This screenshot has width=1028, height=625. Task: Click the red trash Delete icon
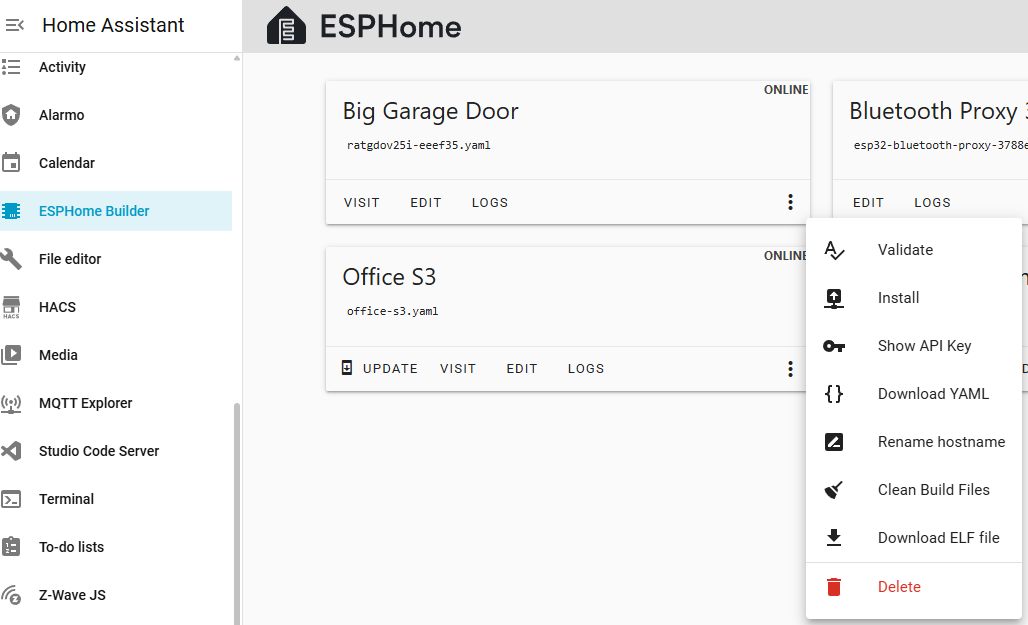(834, 586)
